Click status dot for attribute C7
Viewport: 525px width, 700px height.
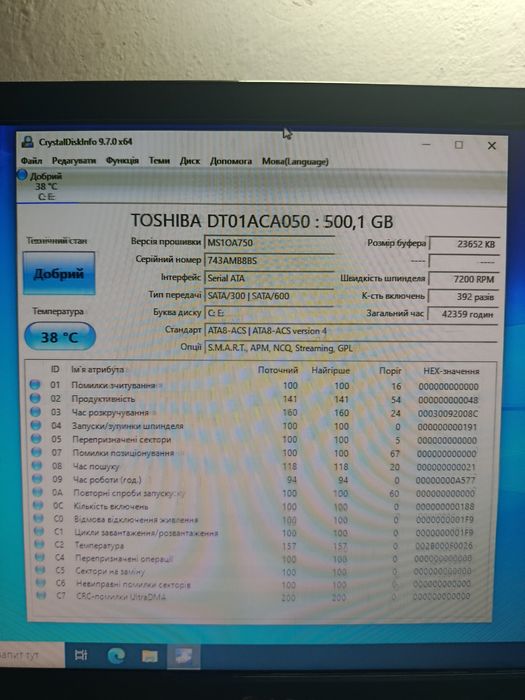pos(42,595)
